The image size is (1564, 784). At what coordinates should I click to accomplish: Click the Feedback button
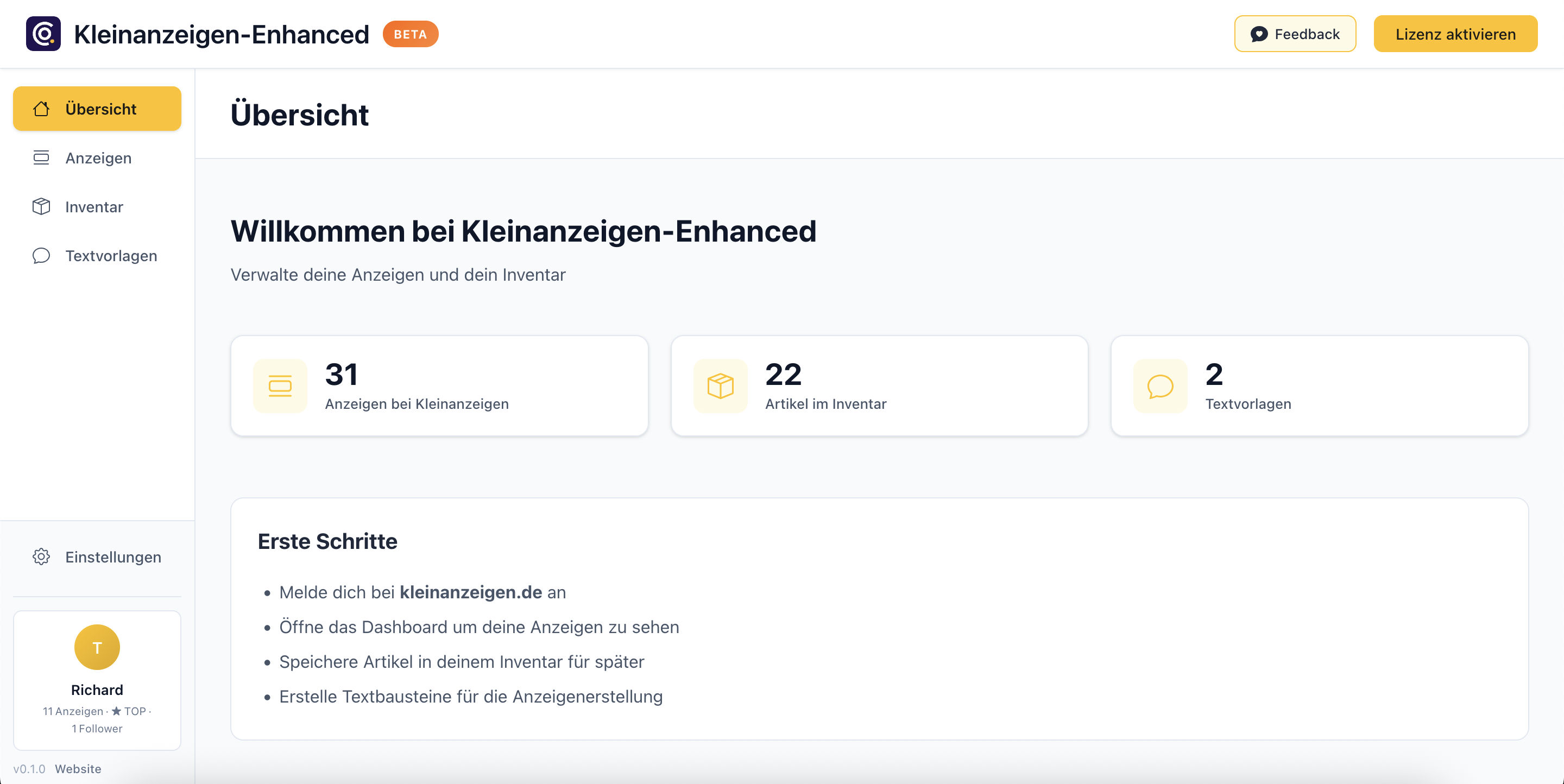click(x=1295, y=34)
